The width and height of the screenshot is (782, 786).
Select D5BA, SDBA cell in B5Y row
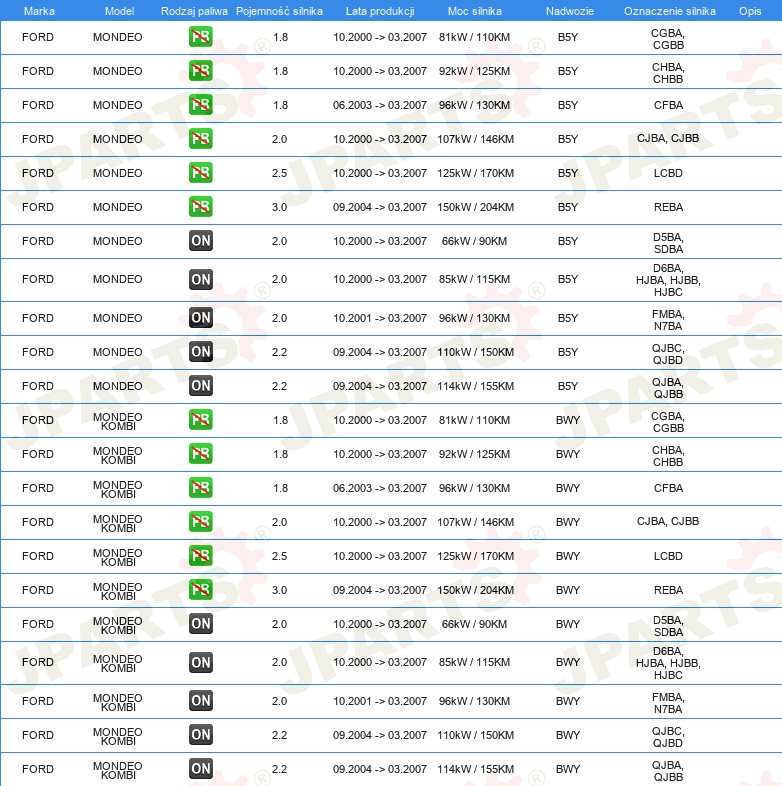click(x=668, y=243)
